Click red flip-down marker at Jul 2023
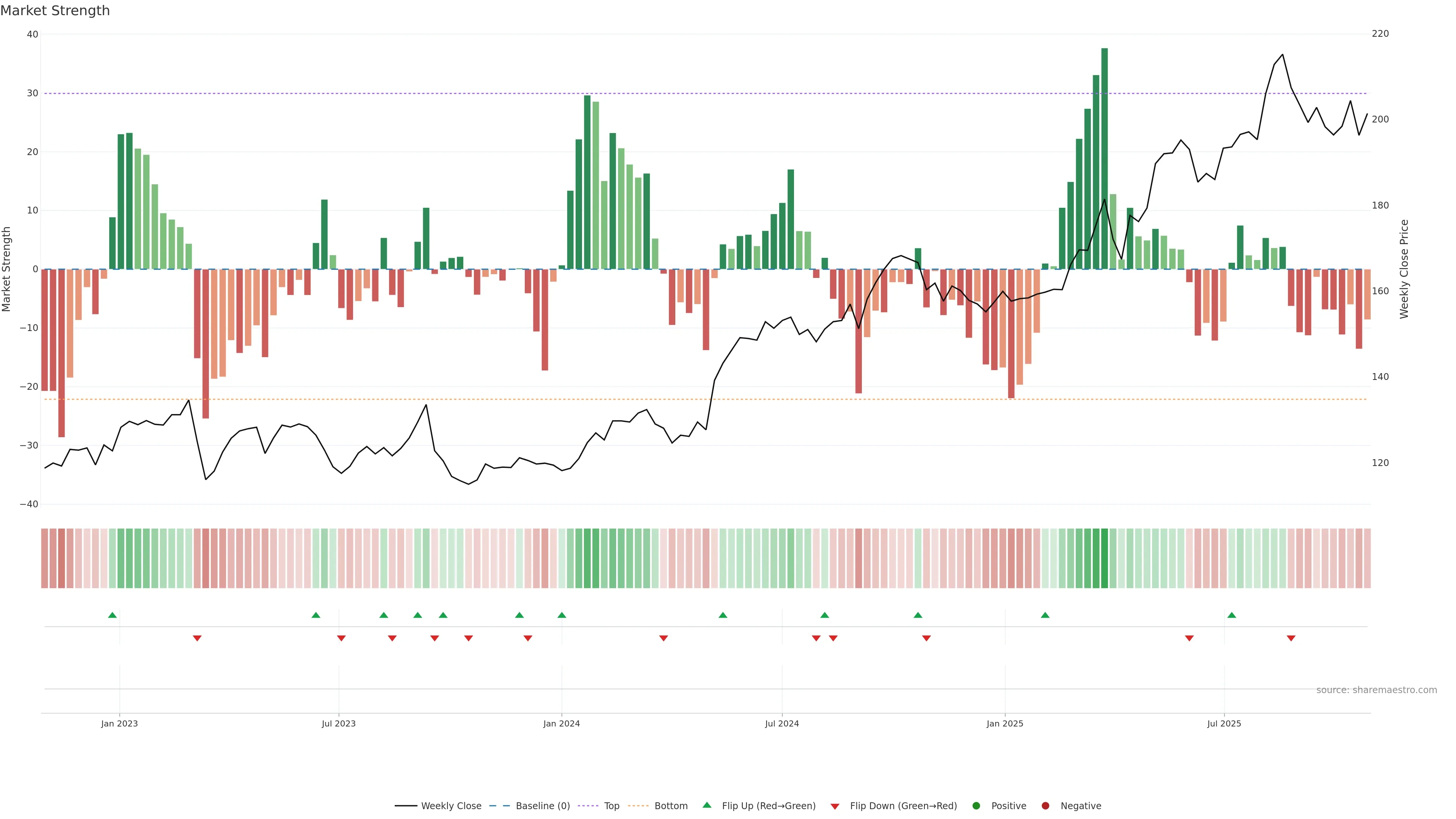This screenshot has height=819, width=1456. click(341, 638)
